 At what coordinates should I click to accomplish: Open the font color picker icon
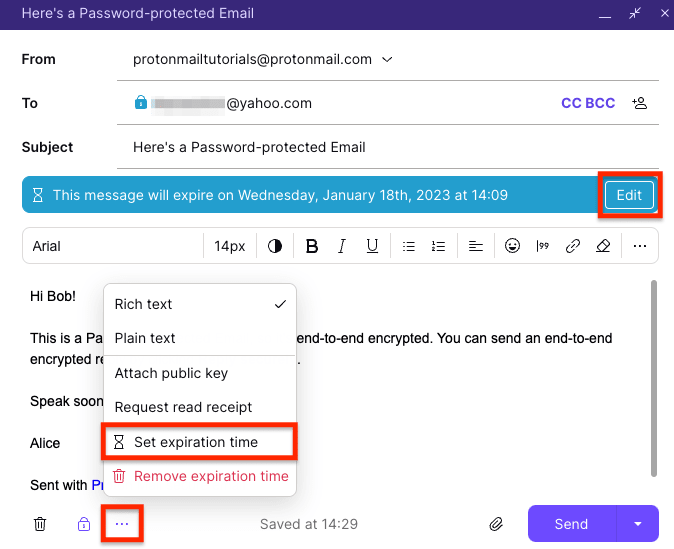point(275,246)
